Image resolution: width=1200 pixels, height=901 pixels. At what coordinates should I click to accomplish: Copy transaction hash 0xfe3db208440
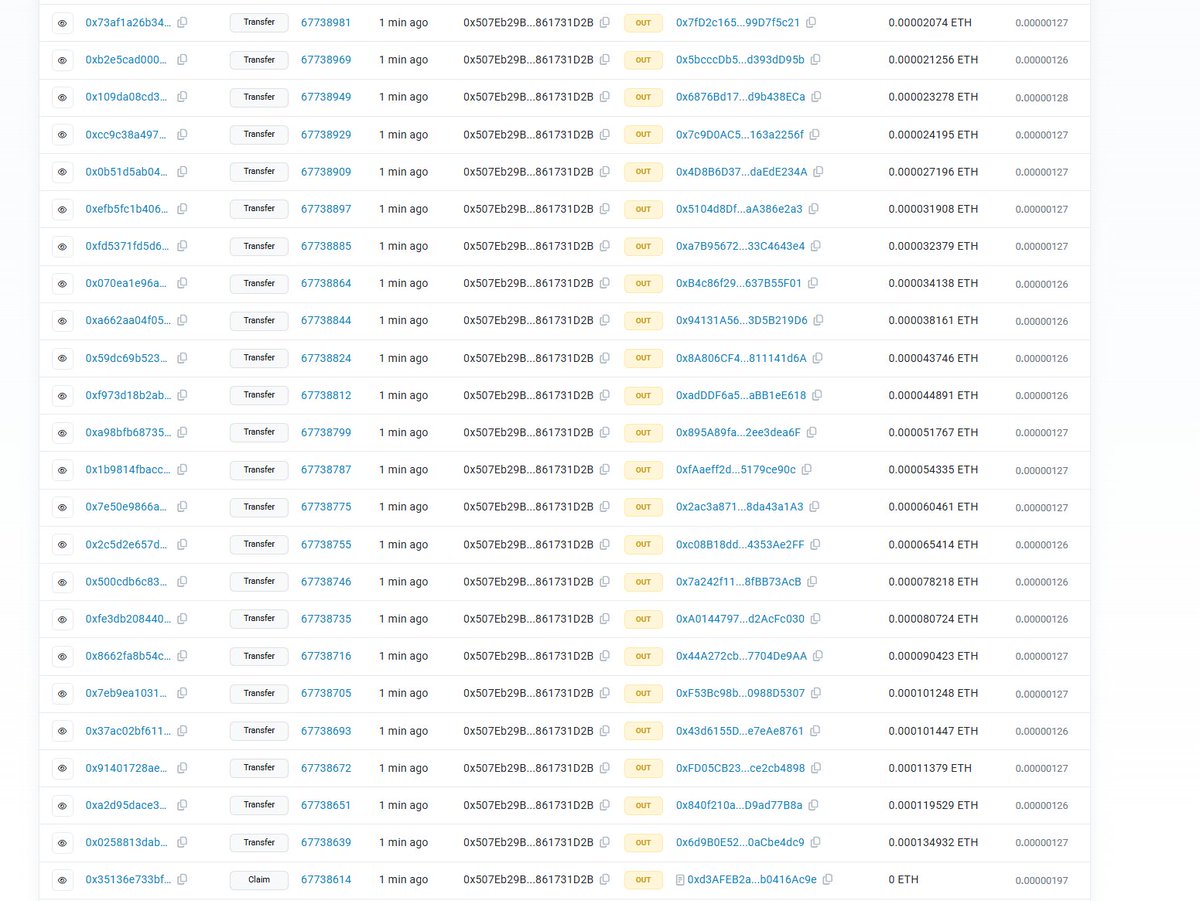182,619
